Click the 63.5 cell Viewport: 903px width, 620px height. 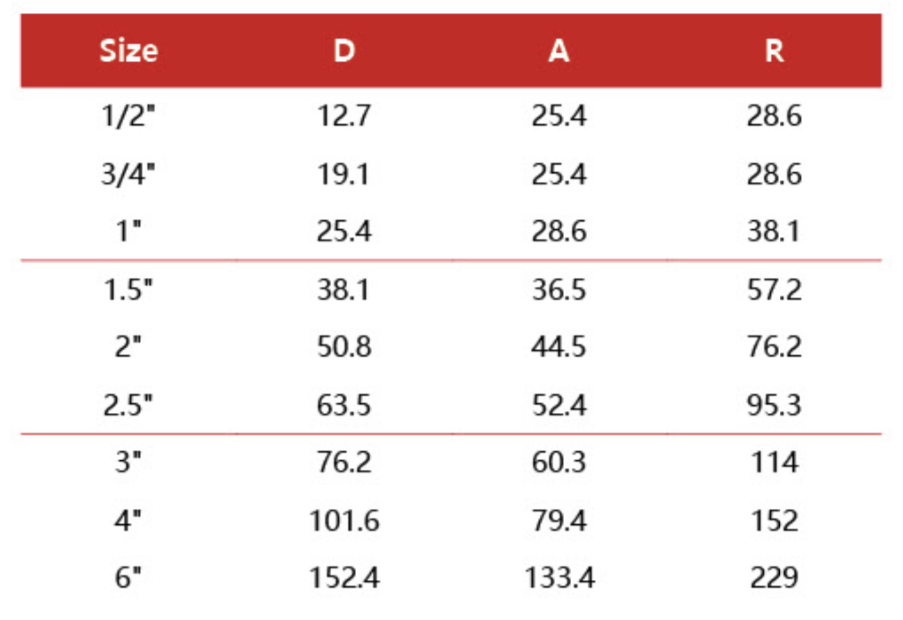click(344, 406)
